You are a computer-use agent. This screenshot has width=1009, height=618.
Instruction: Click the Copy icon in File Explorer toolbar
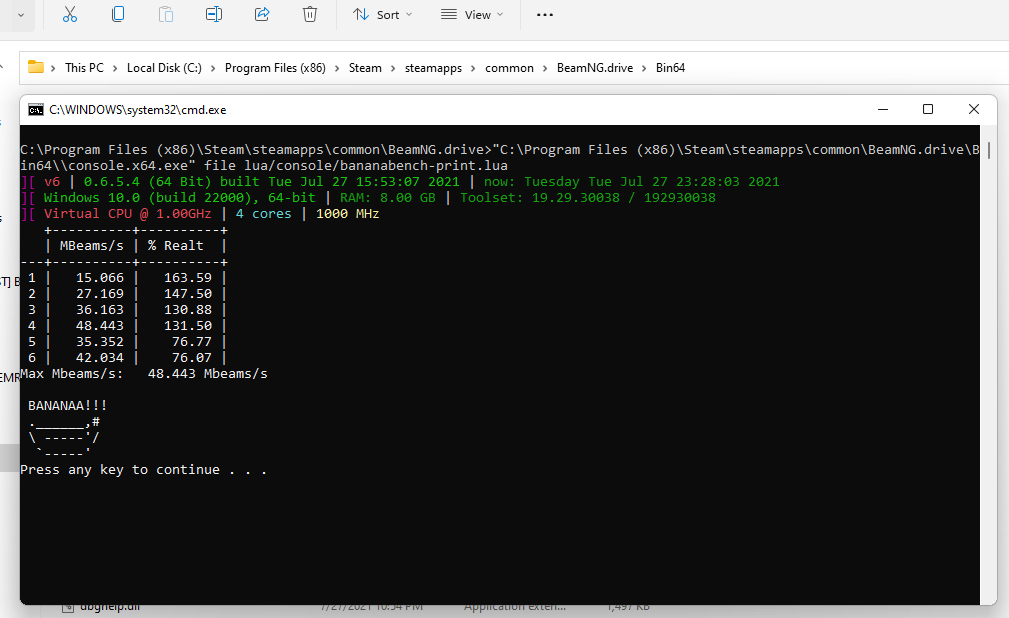(118, 14)
